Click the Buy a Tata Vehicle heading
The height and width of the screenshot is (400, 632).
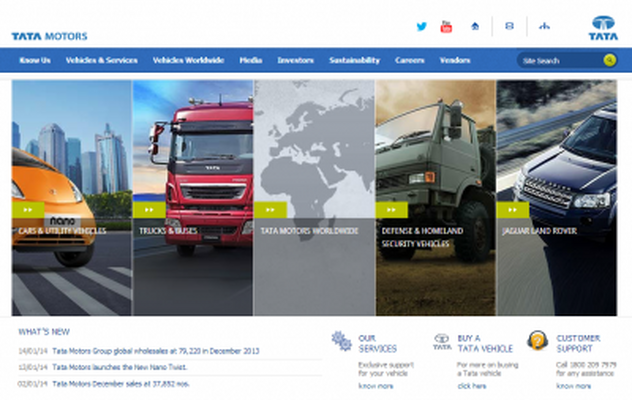click(485, 343)
